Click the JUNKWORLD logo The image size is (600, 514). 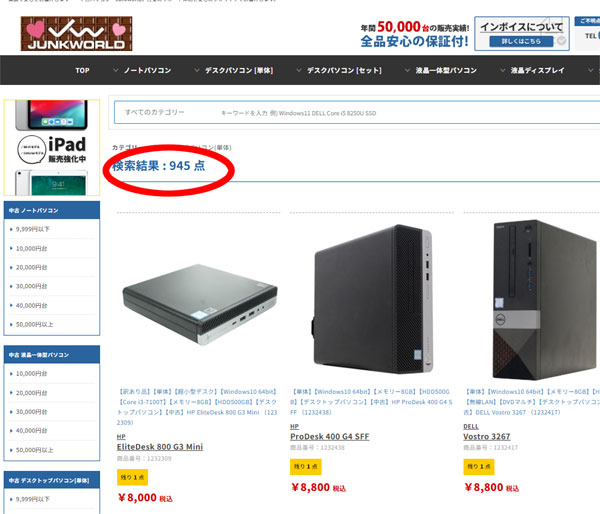(x=77, y=34)
